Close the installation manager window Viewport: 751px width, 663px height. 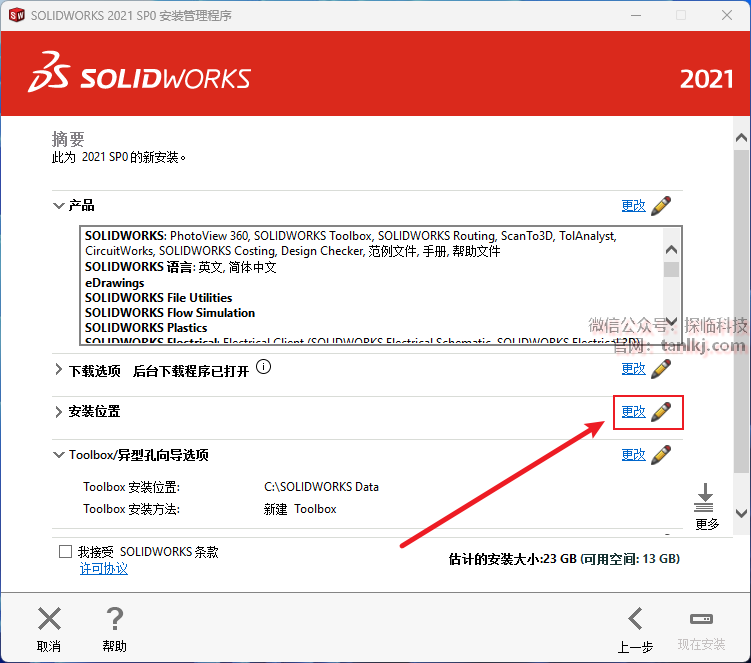(x=727, y=15)
